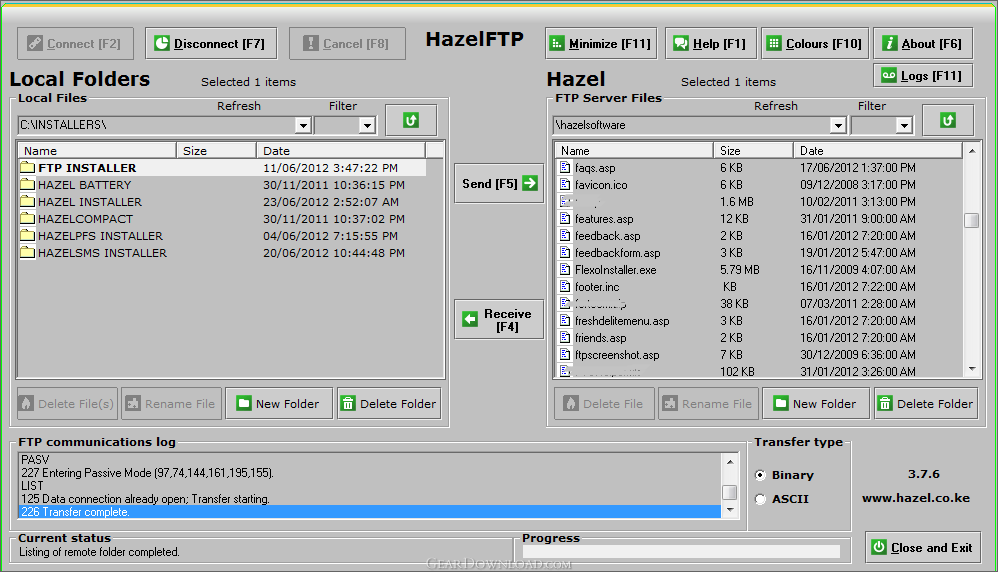This screenshot has height=572, width=998.
Task: Click local Rename File button
Action: (x=171, y=403)
